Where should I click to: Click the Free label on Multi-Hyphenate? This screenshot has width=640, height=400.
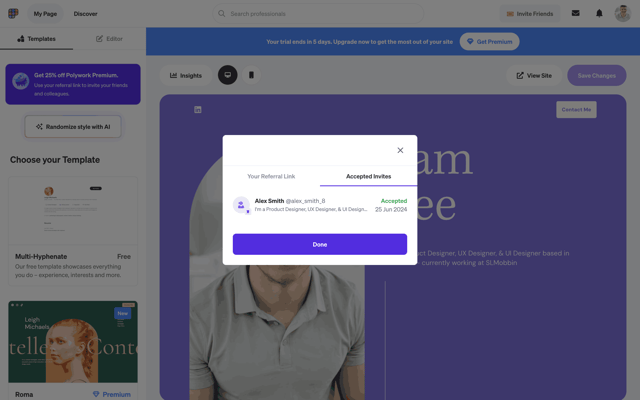(x=124, y=256)
